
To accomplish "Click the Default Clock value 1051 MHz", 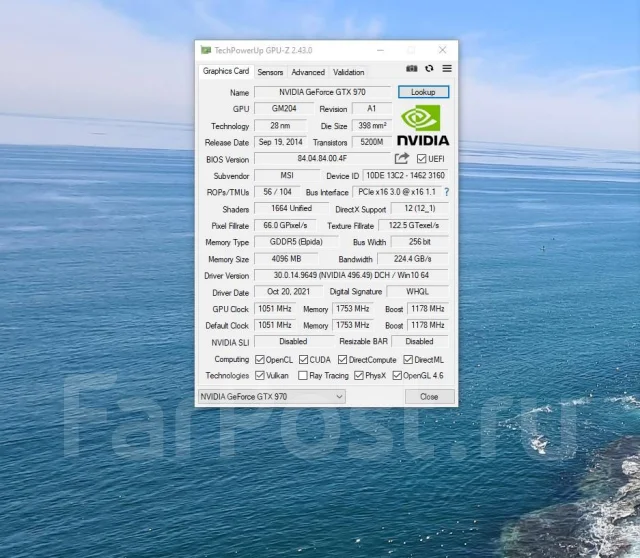I will pyautogui.click(x=275, y=325).
